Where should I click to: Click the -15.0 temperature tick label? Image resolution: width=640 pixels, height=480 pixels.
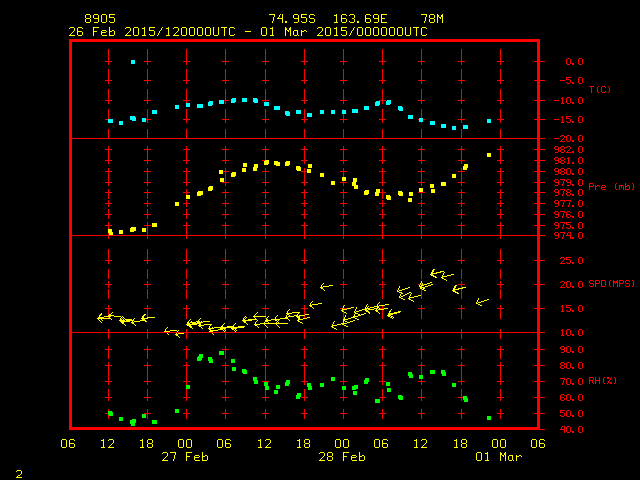569,120
